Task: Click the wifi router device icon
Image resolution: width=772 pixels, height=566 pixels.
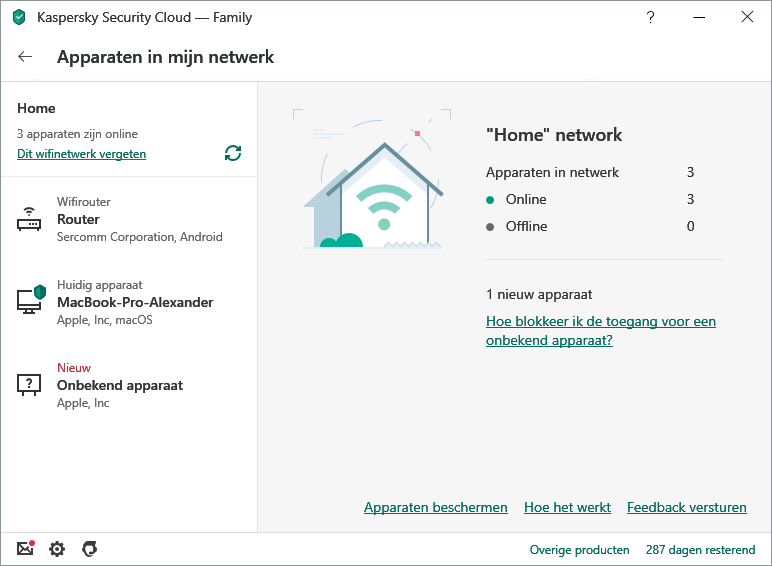Action: pos(30,220)
